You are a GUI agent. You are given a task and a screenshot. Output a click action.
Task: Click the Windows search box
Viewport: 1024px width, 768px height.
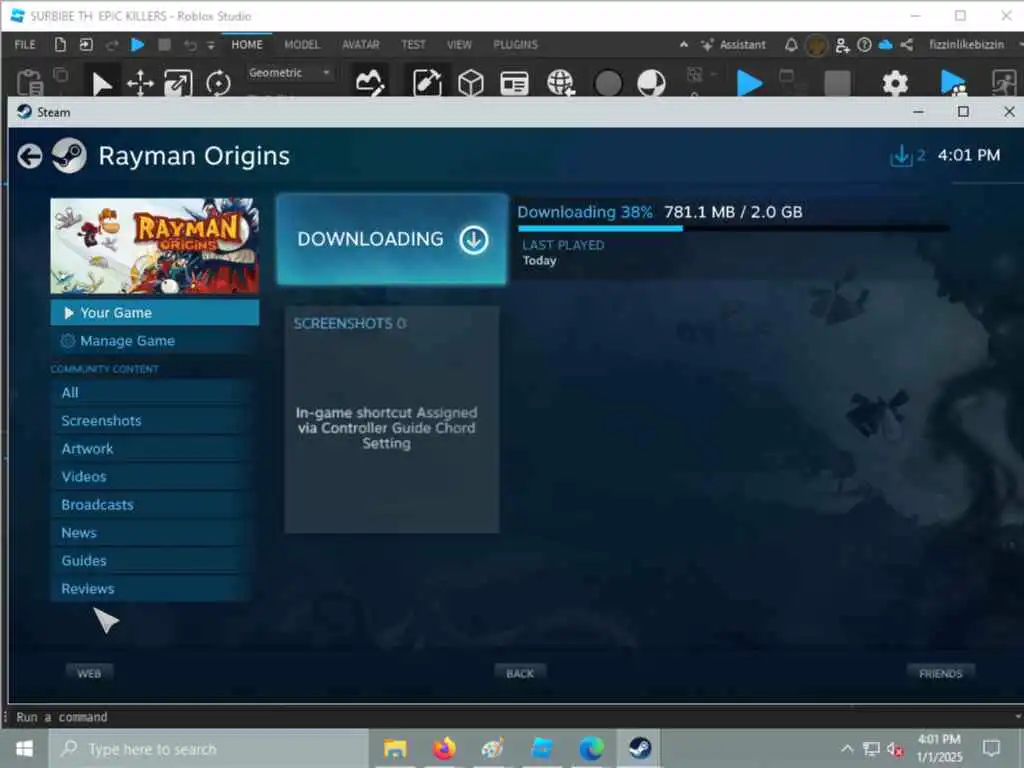click(x=209, y=748)
